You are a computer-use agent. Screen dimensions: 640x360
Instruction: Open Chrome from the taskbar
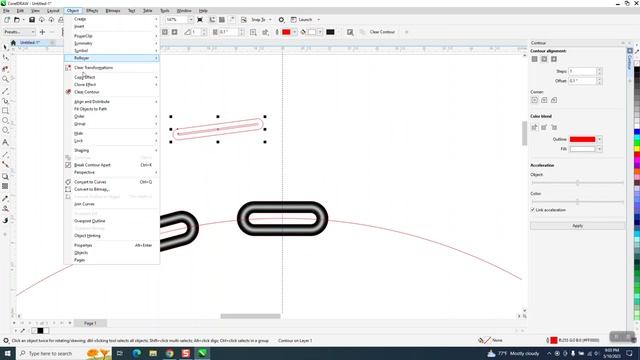click(169, 353)
